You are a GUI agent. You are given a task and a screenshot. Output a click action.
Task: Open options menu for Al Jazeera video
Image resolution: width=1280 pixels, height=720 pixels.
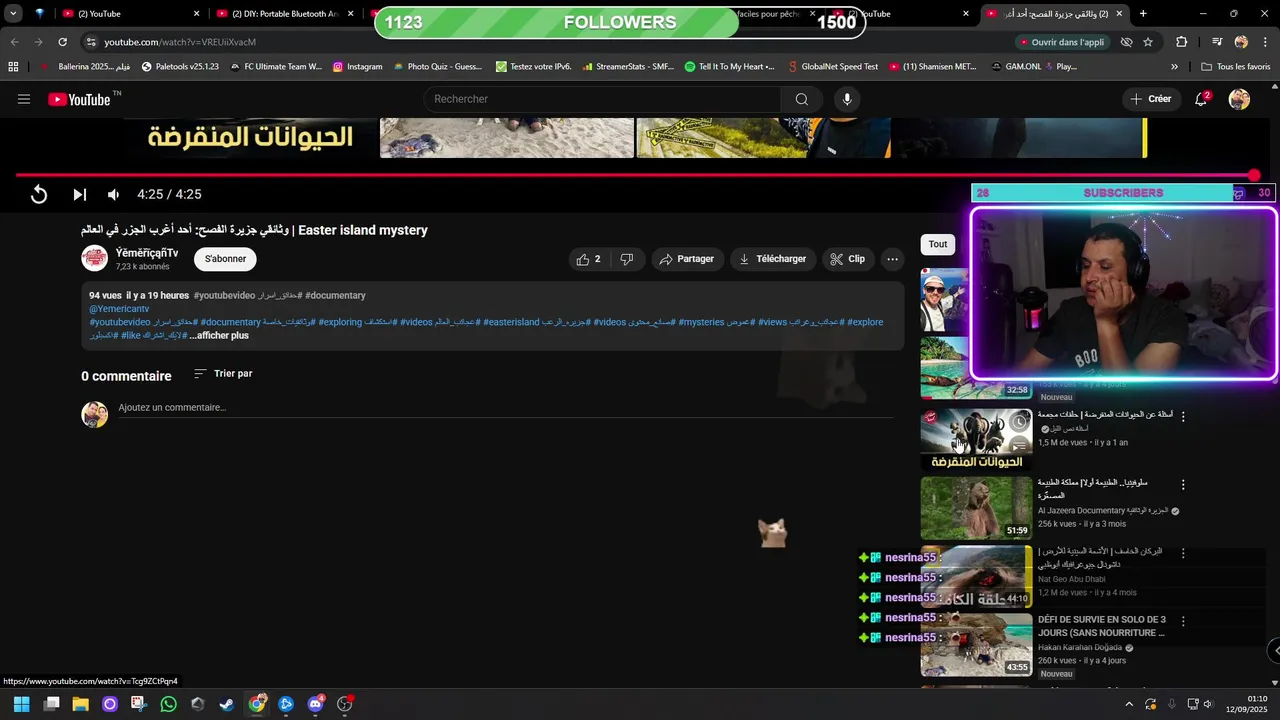pos(1183,485)
